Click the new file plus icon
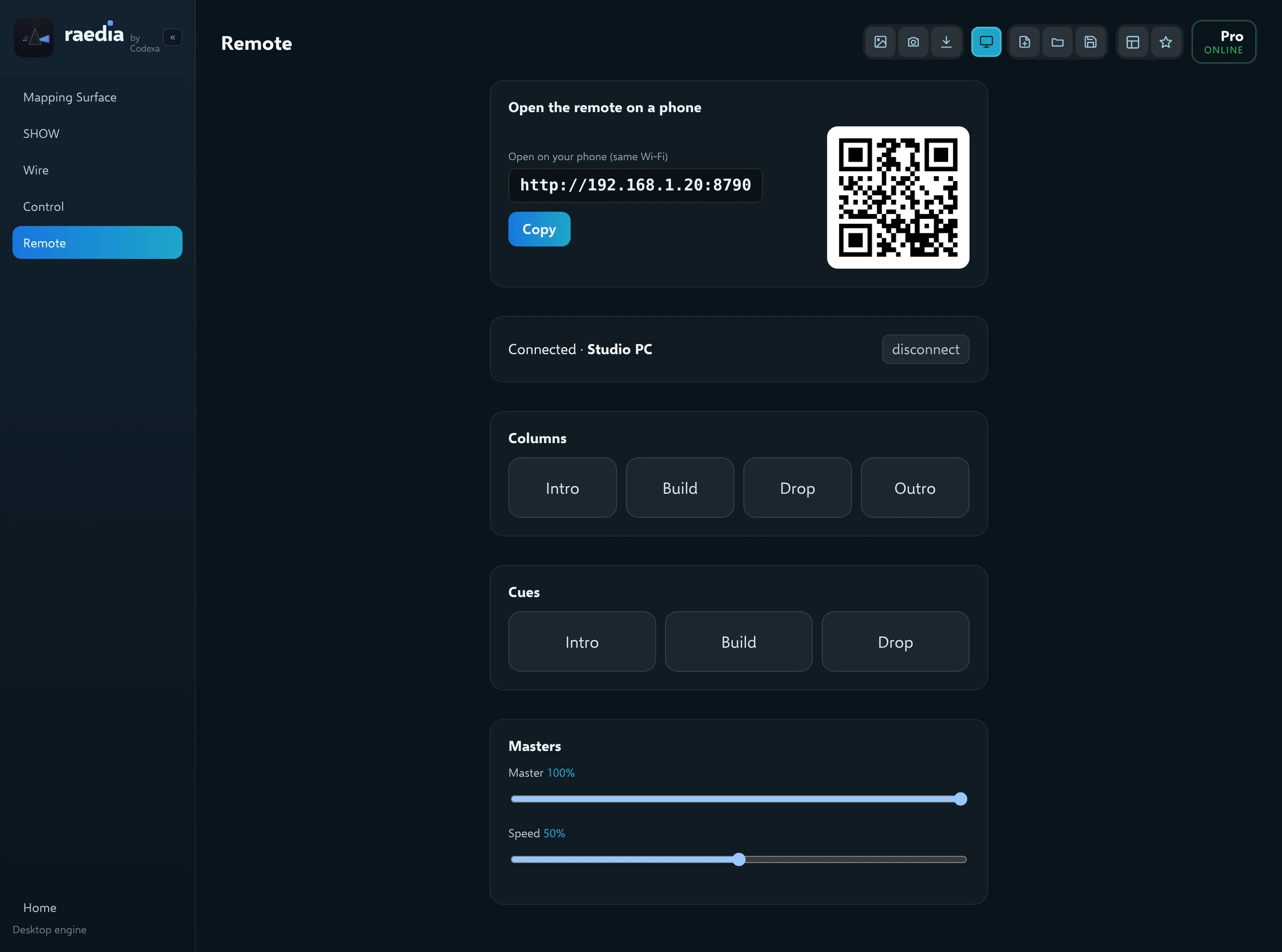1282x952 pixels. point(1025,42)
